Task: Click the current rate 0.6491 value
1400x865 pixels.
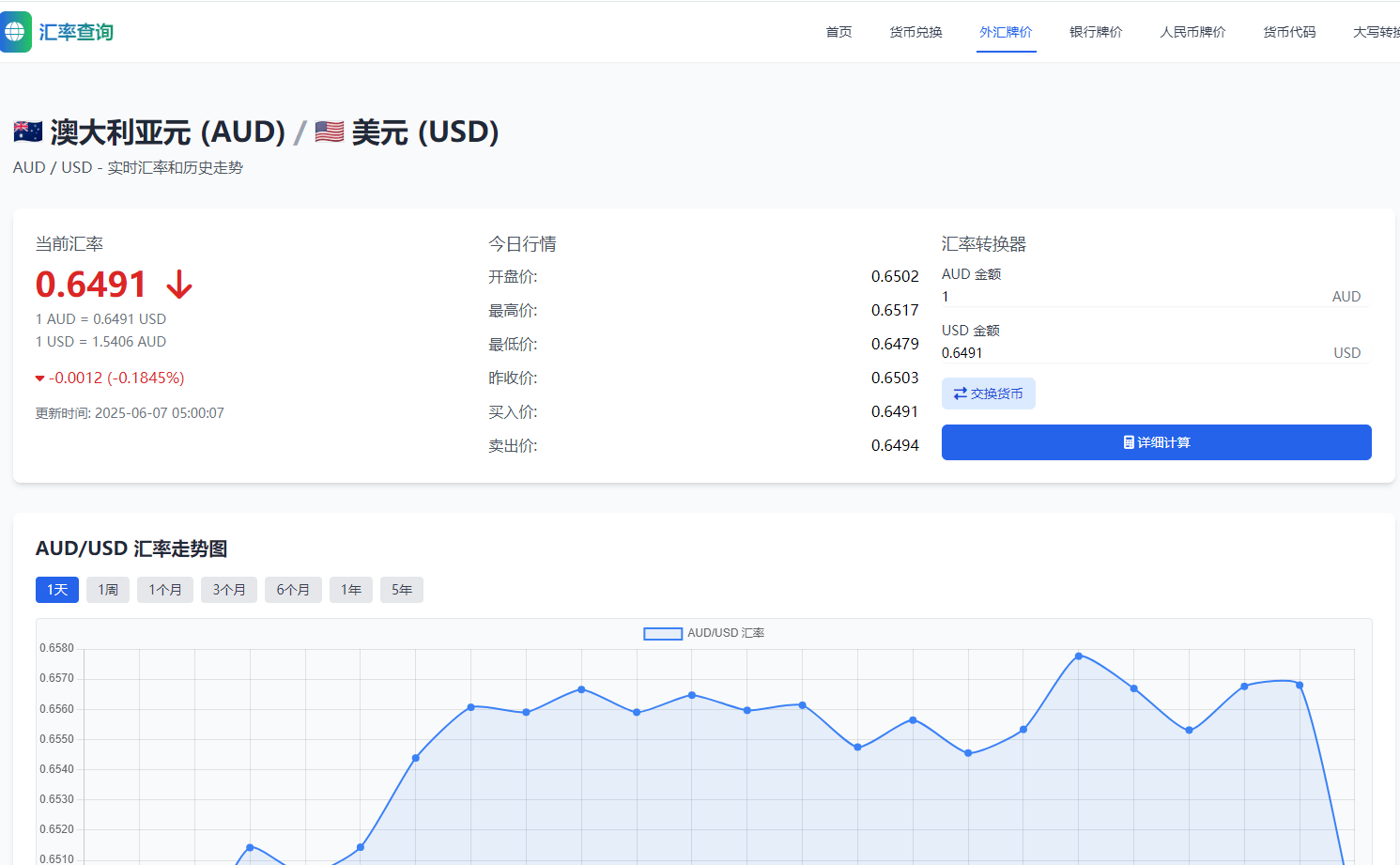Action: (x=91, y=285)
